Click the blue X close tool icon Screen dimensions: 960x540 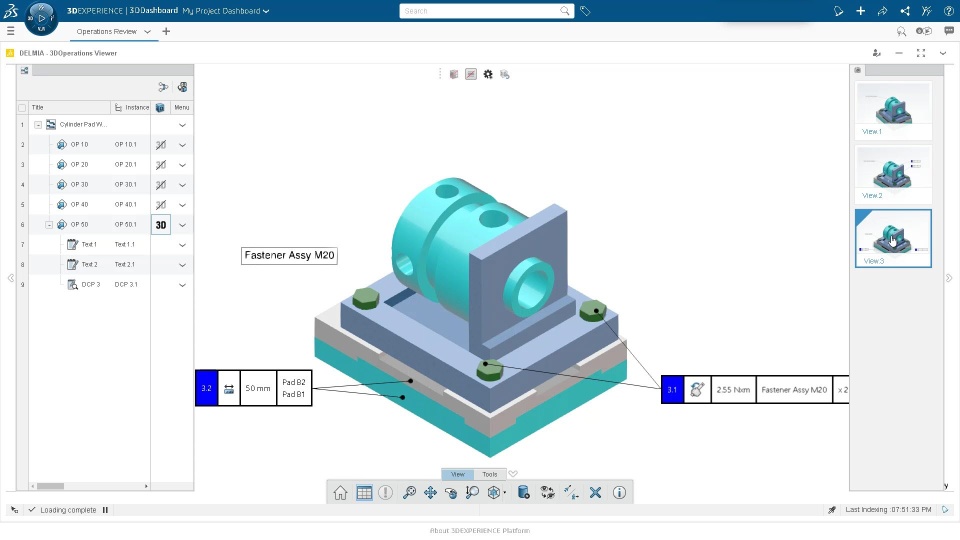(595, 492)
